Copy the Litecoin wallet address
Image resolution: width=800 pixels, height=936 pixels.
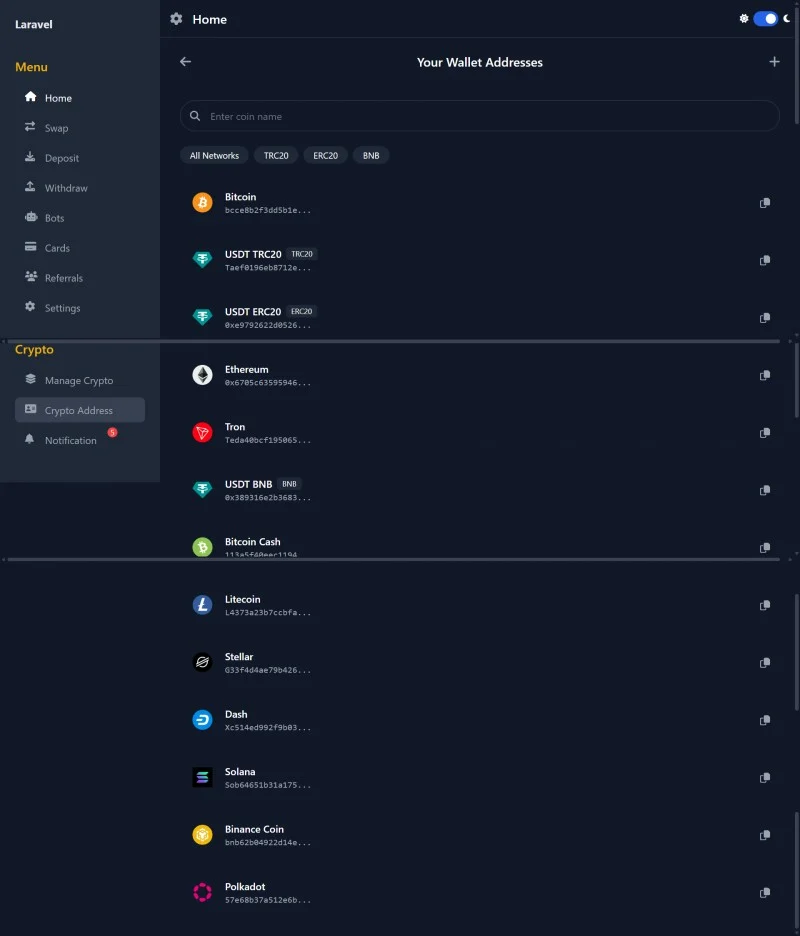point(764,605)
